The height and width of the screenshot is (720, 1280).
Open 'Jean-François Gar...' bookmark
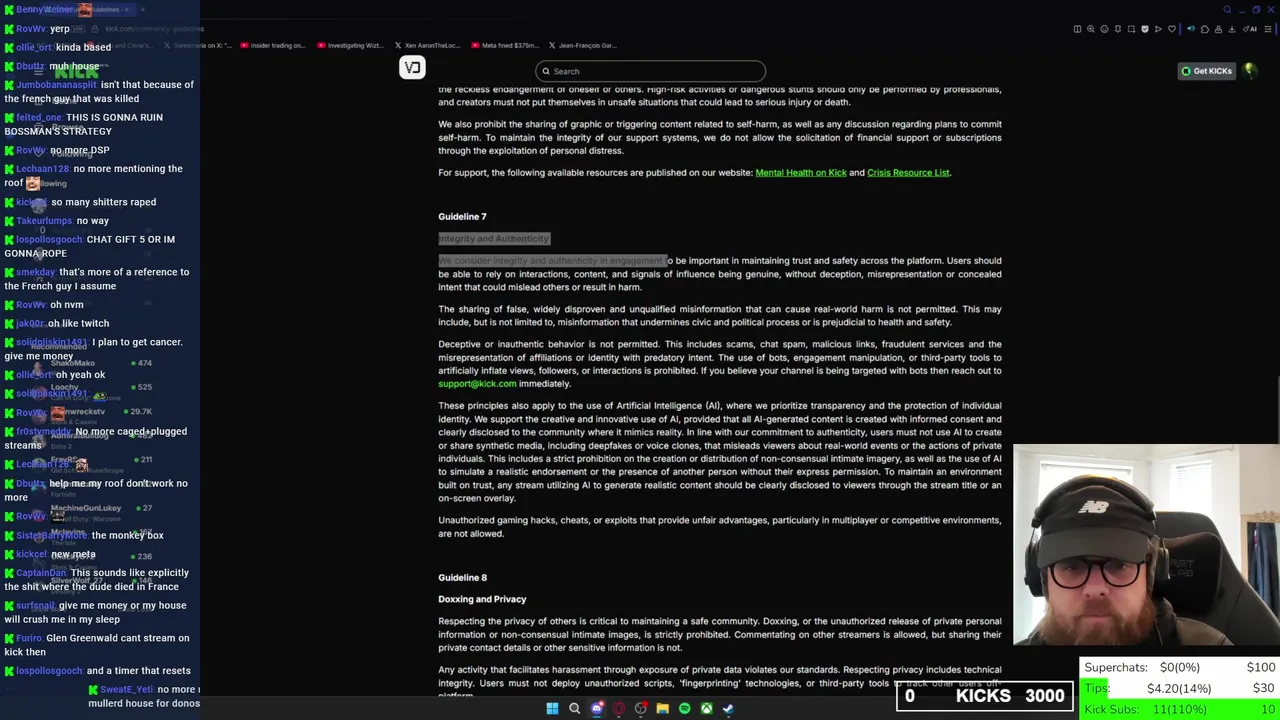pos(581,45)
